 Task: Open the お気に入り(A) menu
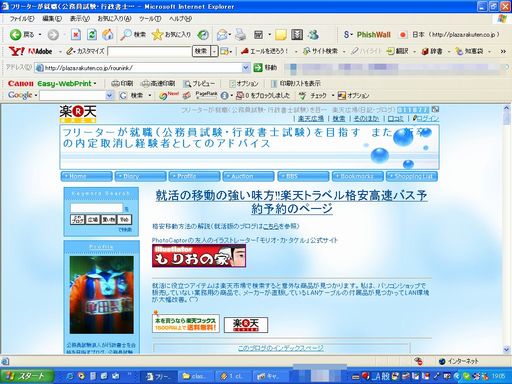(x=114, y=19)
